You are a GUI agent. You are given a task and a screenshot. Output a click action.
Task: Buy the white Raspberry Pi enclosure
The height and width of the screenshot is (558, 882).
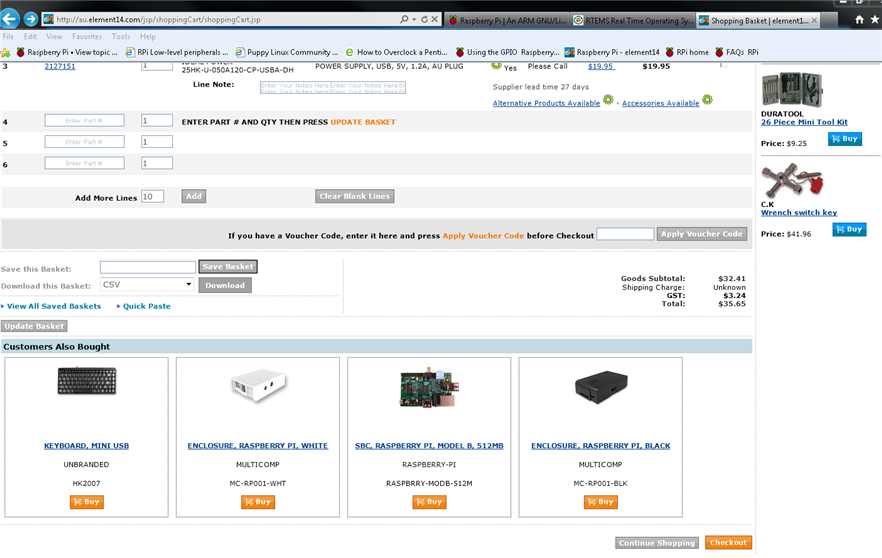pos(258,502)
